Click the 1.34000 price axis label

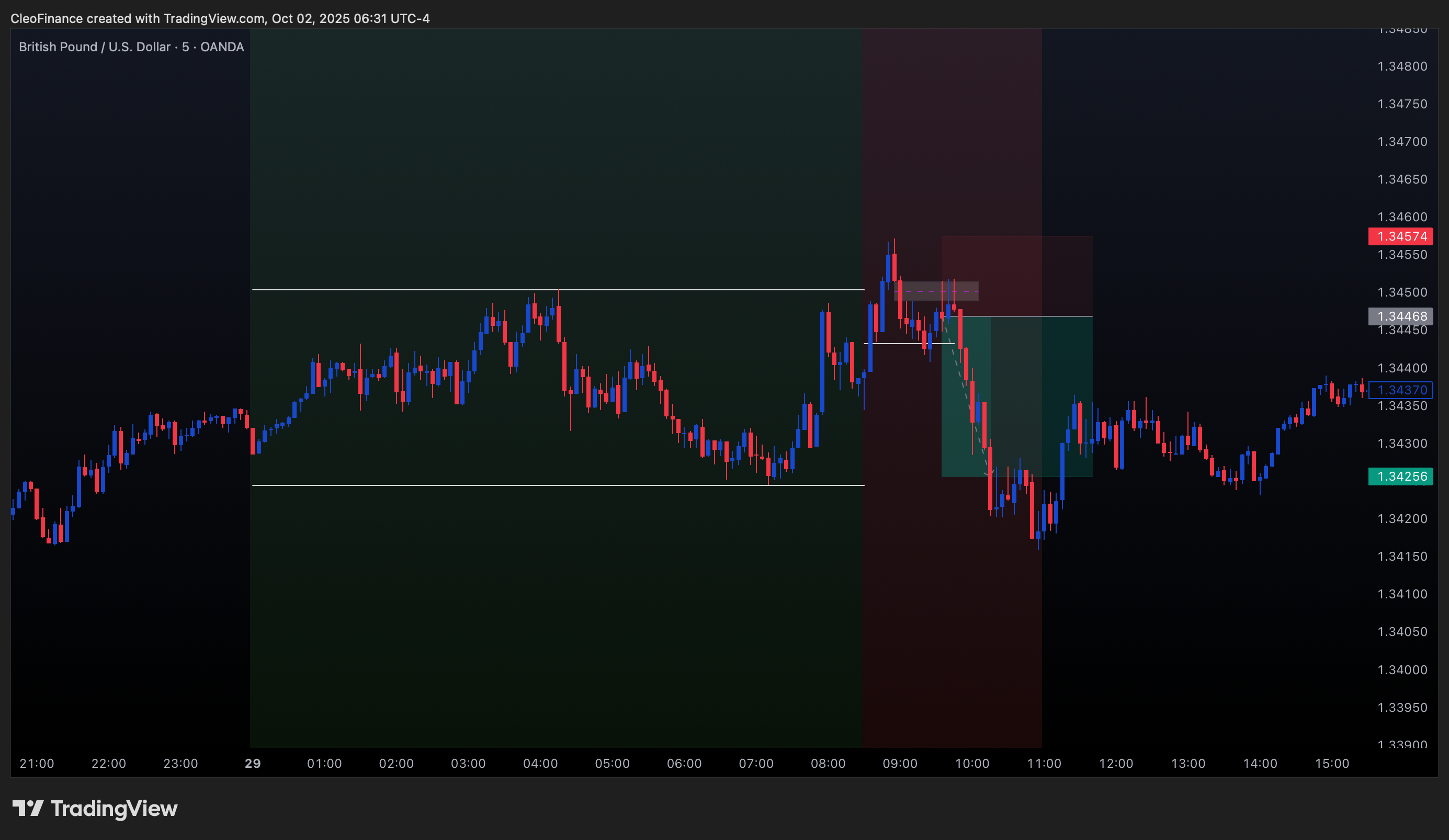pyautogui.click(x=1402, y=670)
